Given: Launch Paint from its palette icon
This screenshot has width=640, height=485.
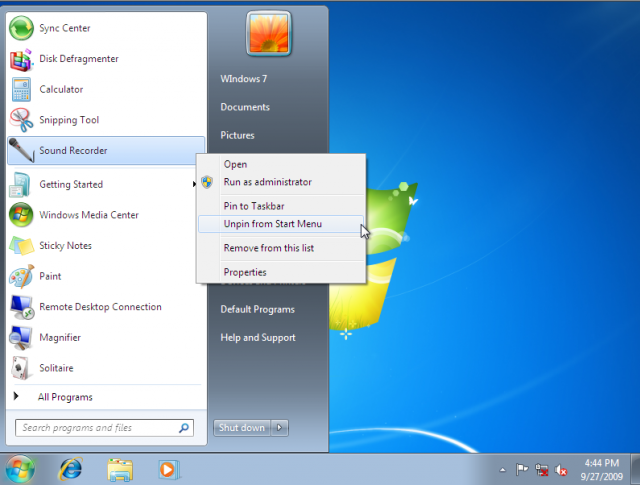Looking at the screenshot, I should 21,276.
